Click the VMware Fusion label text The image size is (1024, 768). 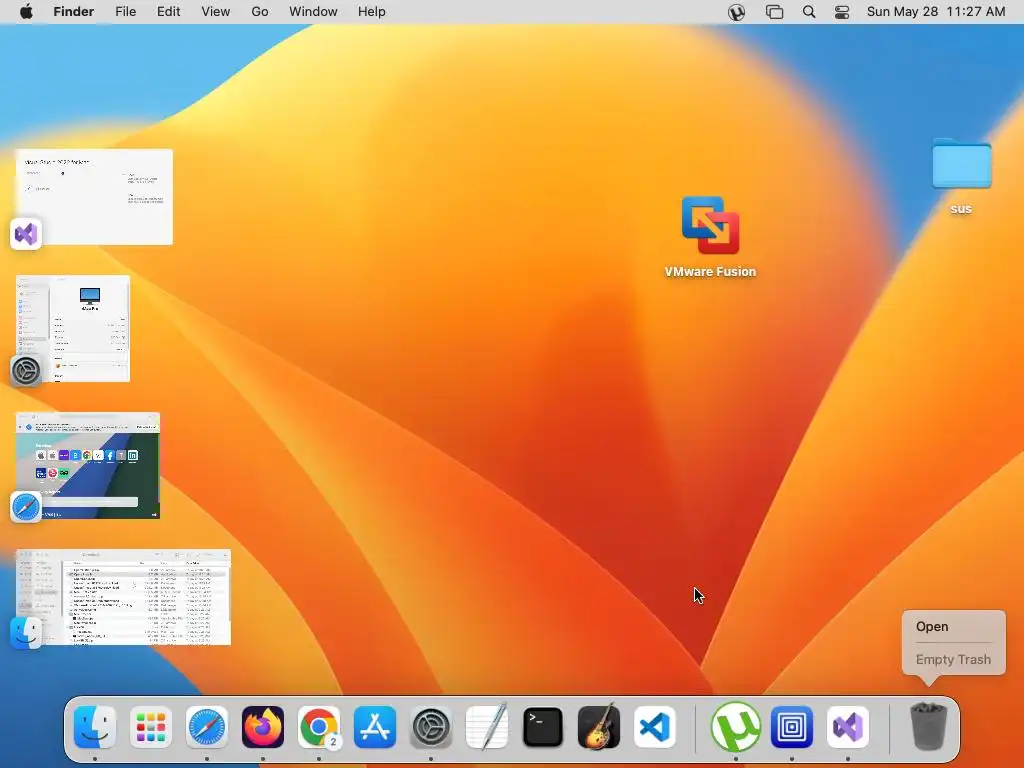(711, 272)
